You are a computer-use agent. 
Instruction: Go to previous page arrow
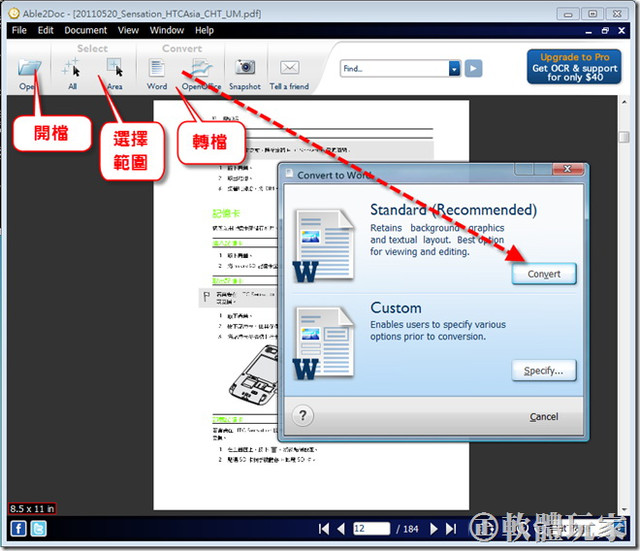click(341, 529)
